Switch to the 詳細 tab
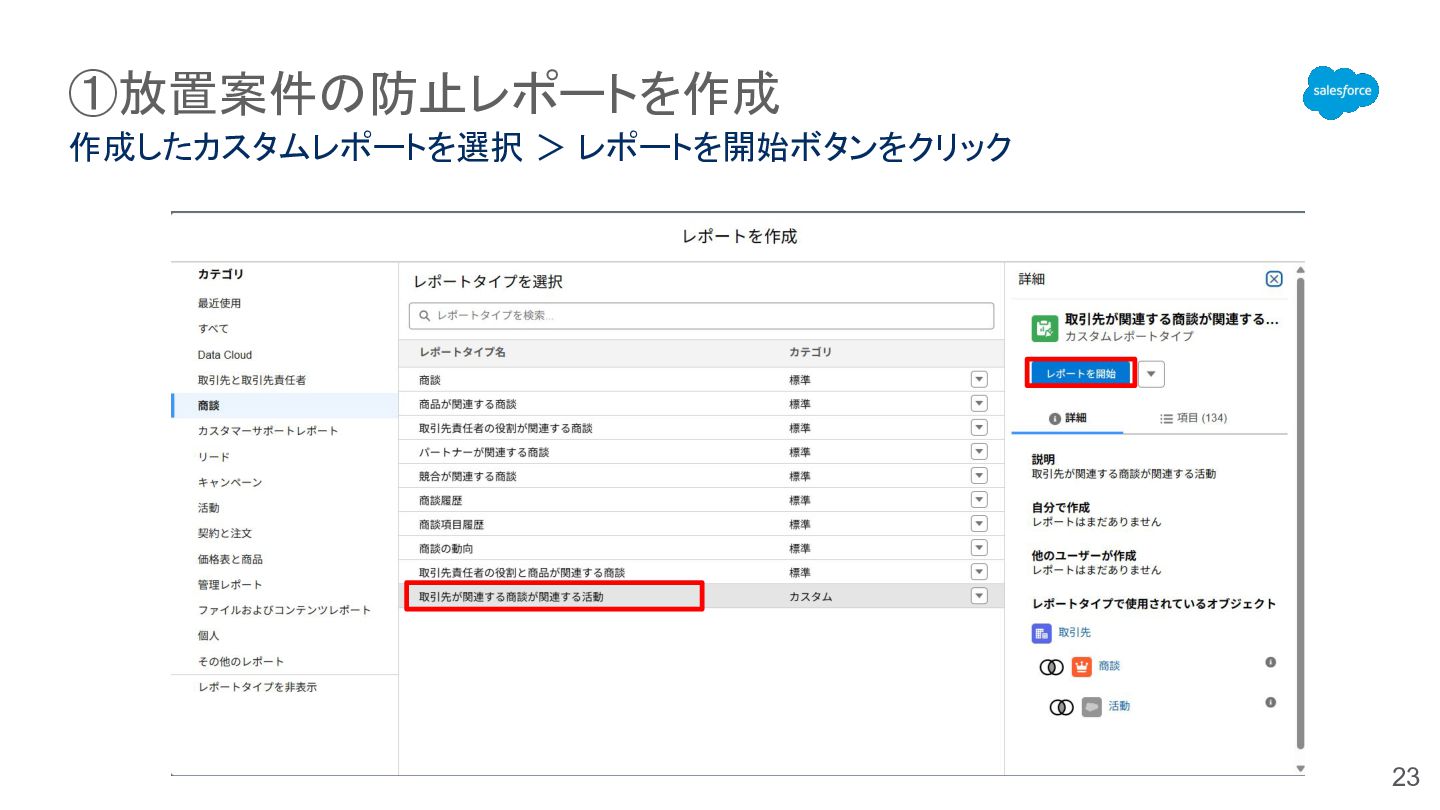This screenshot has width=1440, height=810. pos(1067,418)
